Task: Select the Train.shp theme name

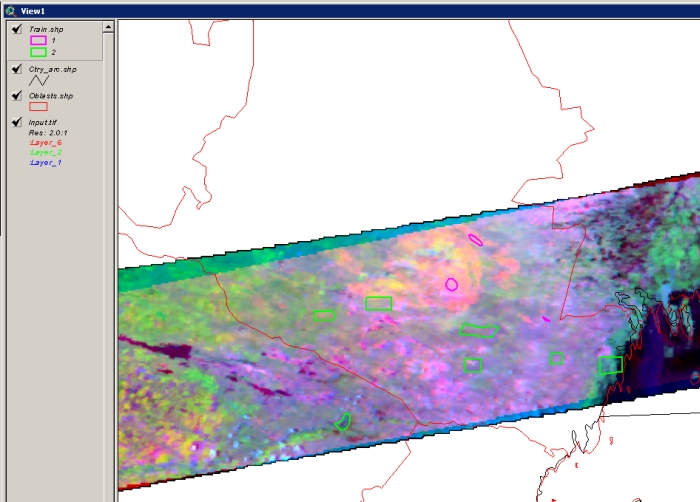Action: pos(46,29)
